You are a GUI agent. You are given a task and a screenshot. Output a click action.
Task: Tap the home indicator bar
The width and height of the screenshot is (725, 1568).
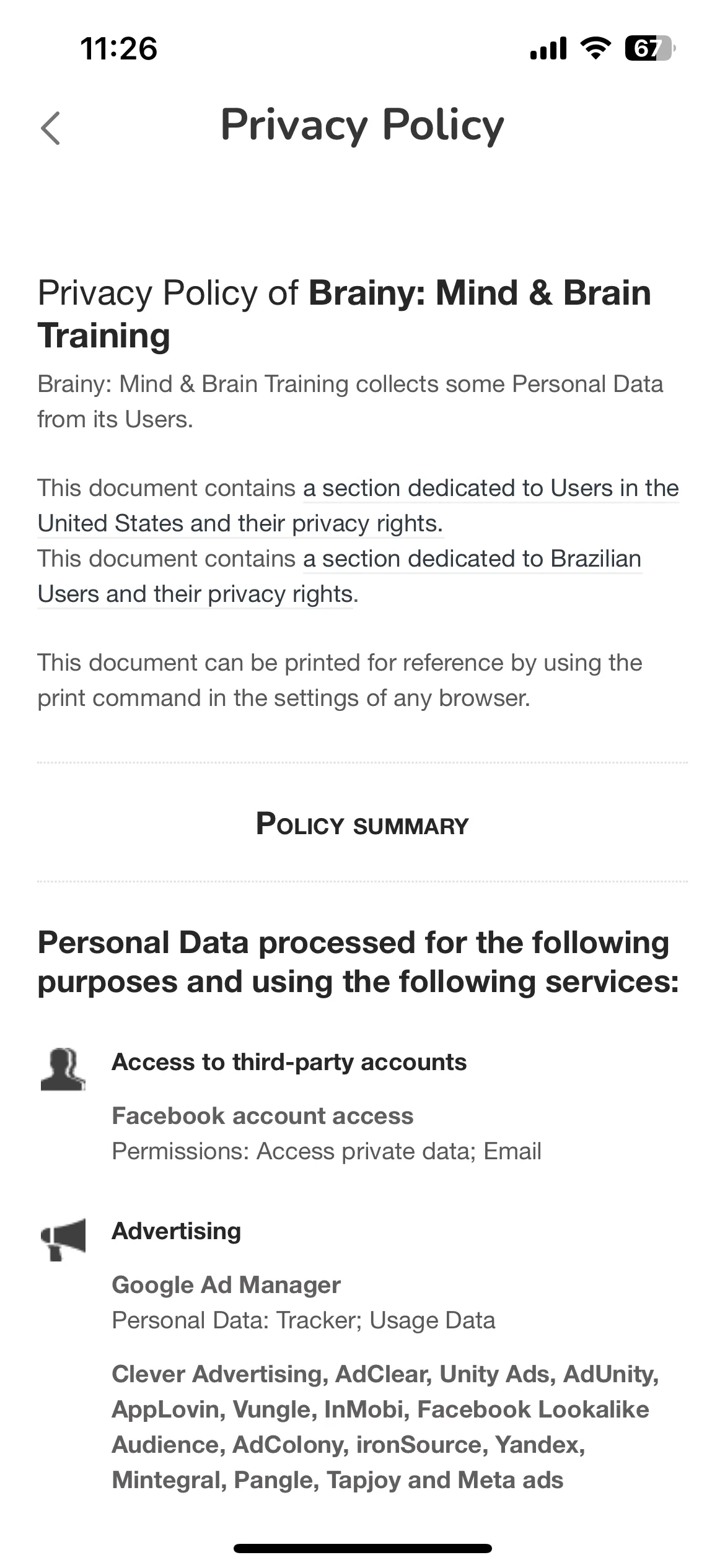coord(362,1548)
